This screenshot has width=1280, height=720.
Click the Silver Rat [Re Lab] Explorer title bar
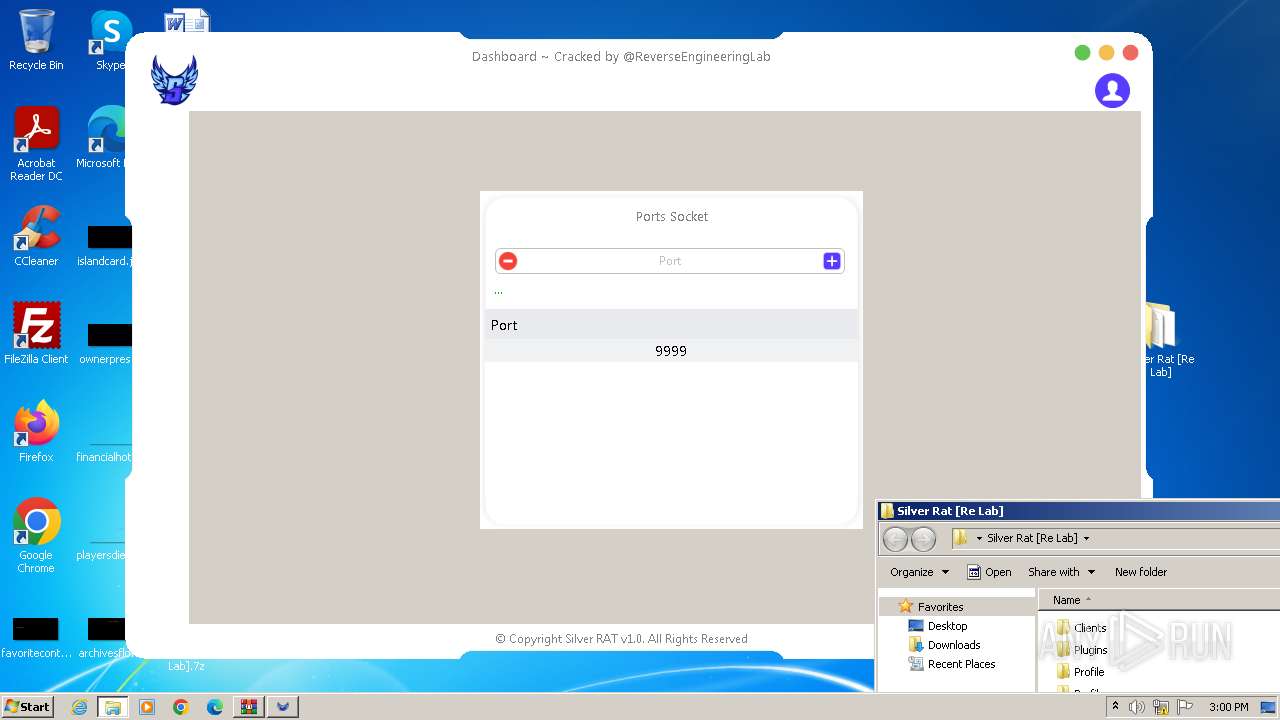click(1078, 511)
